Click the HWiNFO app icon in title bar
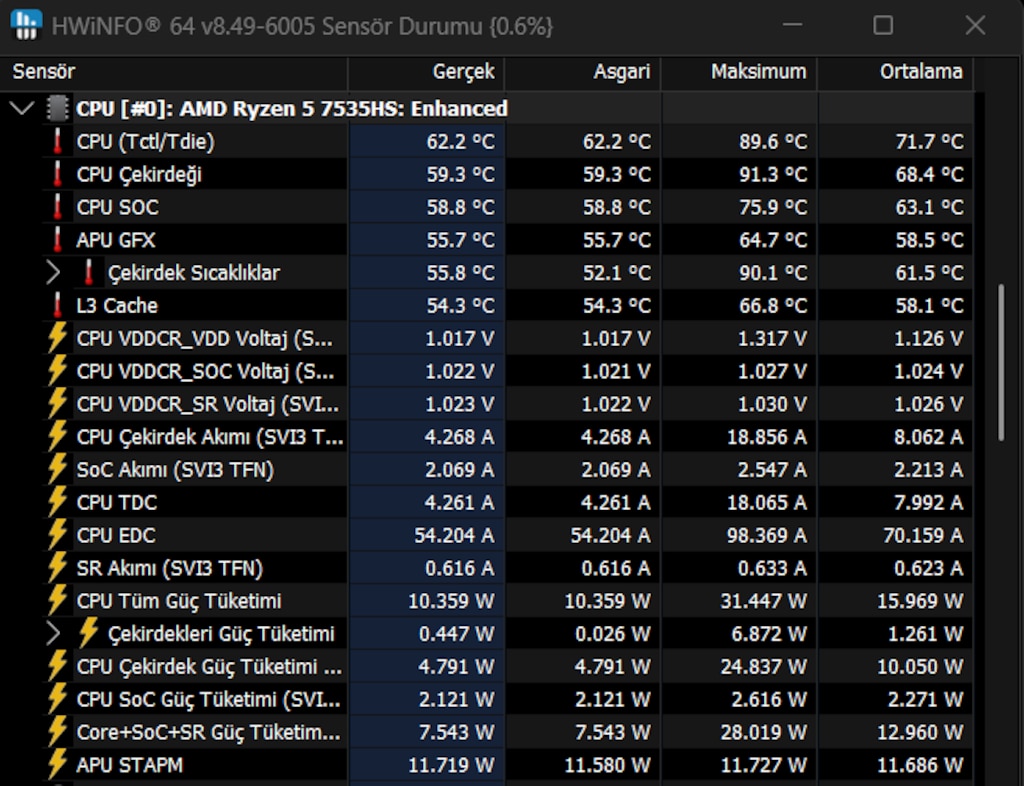The width and height of the screenshot is (1024, 786). pos(27,25)
